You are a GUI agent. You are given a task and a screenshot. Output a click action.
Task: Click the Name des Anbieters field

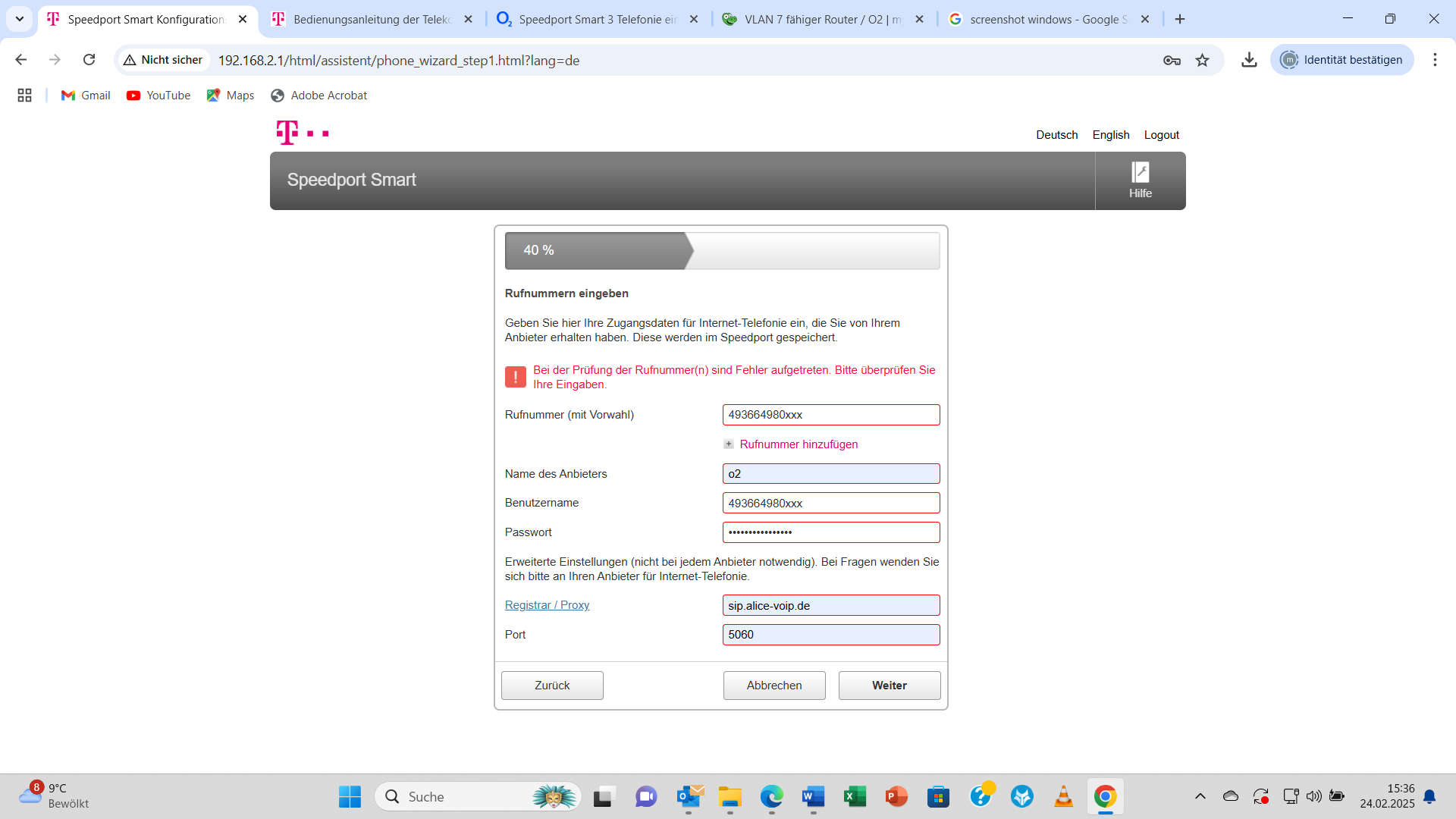pos(831,474)
